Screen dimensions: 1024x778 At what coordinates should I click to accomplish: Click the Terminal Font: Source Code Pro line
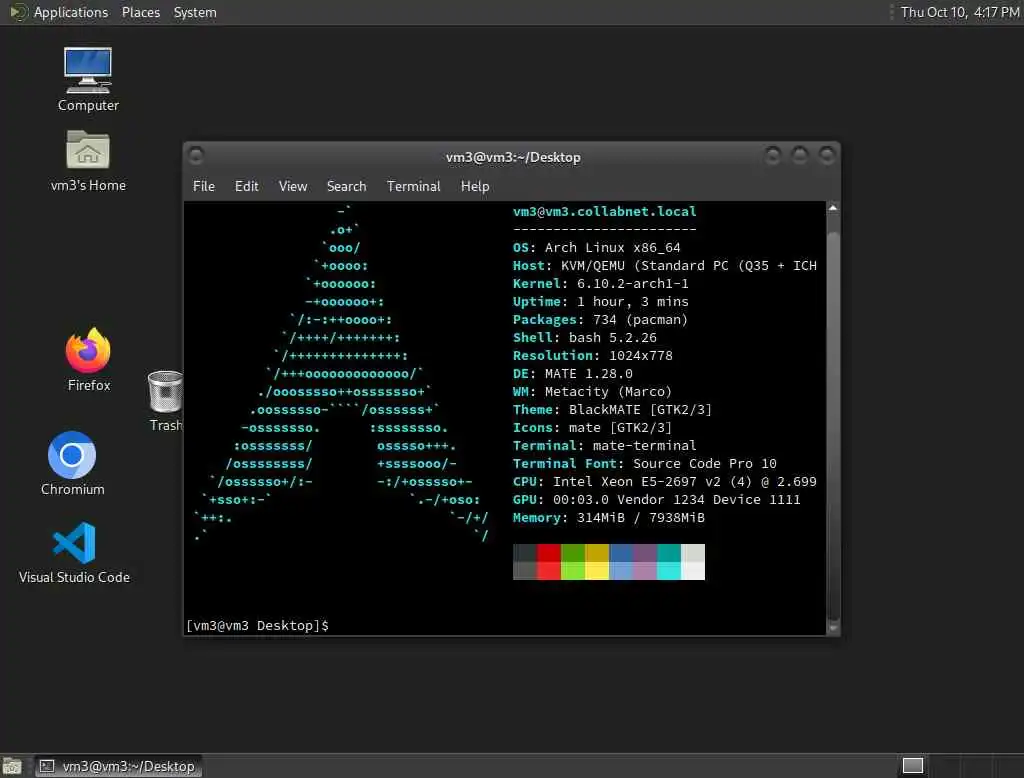644,464
